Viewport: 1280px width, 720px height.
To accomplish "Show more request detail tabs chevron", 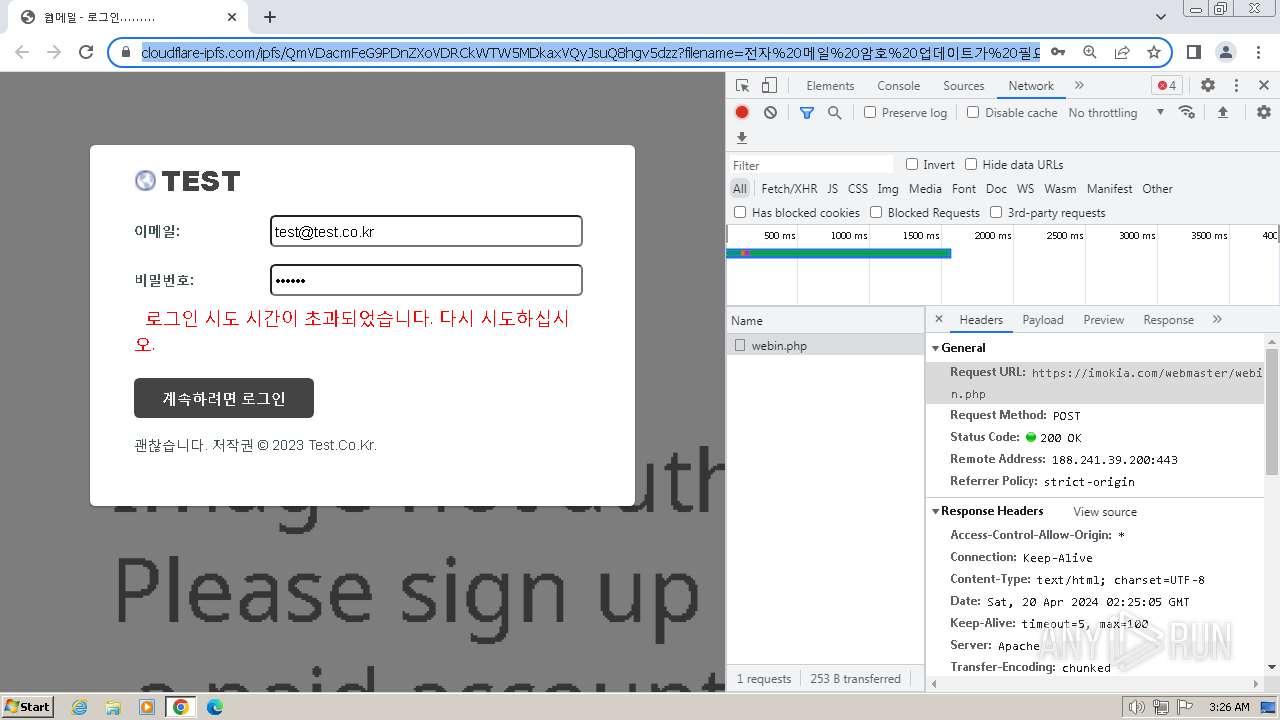I will [1217, 319].
